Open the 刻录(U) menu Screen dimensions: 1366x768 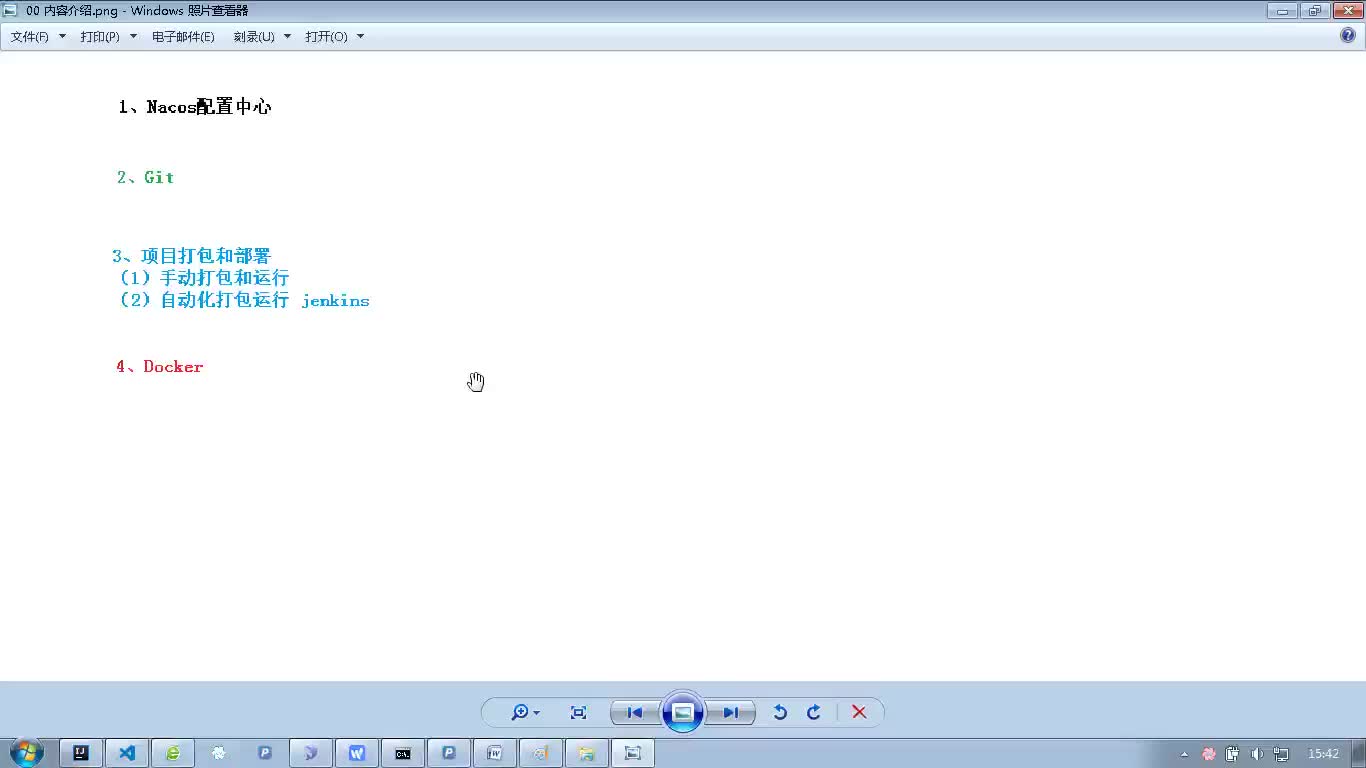(262, 36)
